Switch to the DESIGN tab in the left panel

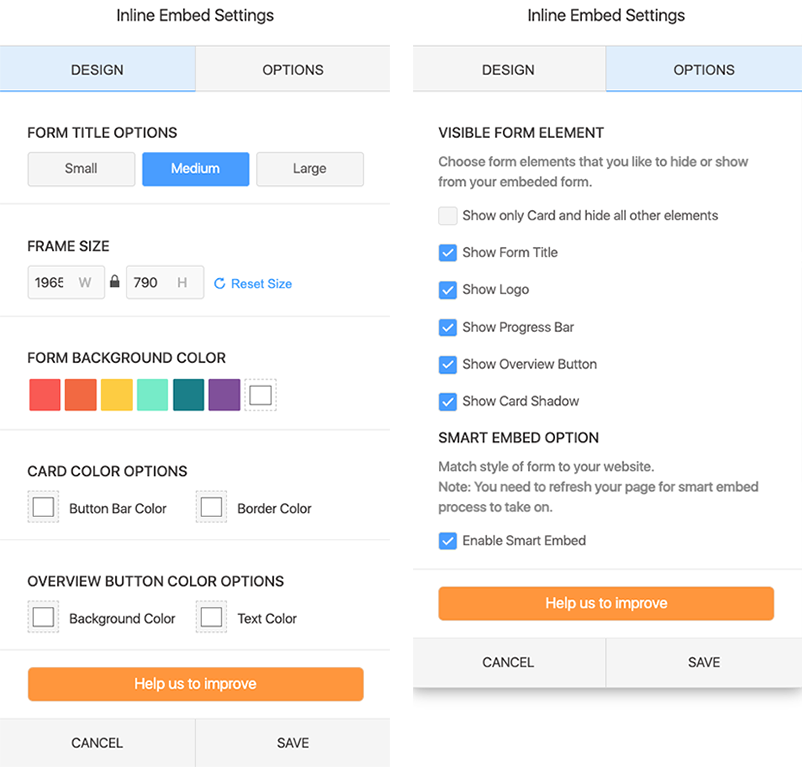point(97,70)
